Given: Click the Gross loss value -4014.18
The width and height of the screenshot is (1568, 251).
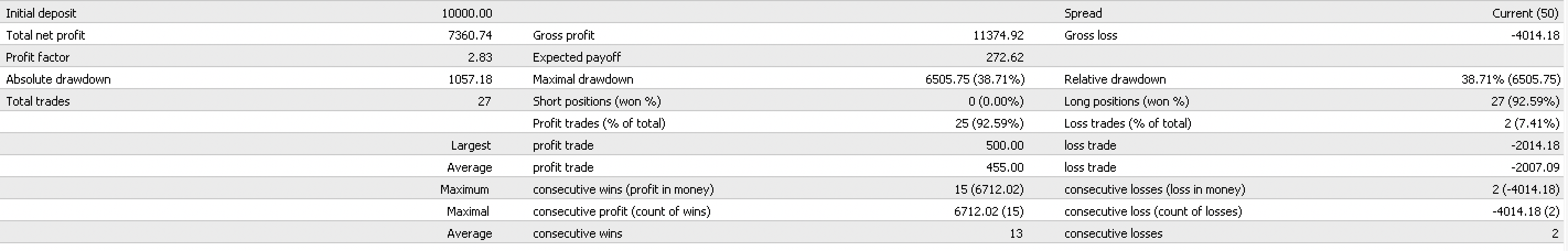Looking at the screenshot, I should (x=1534, y=35).
